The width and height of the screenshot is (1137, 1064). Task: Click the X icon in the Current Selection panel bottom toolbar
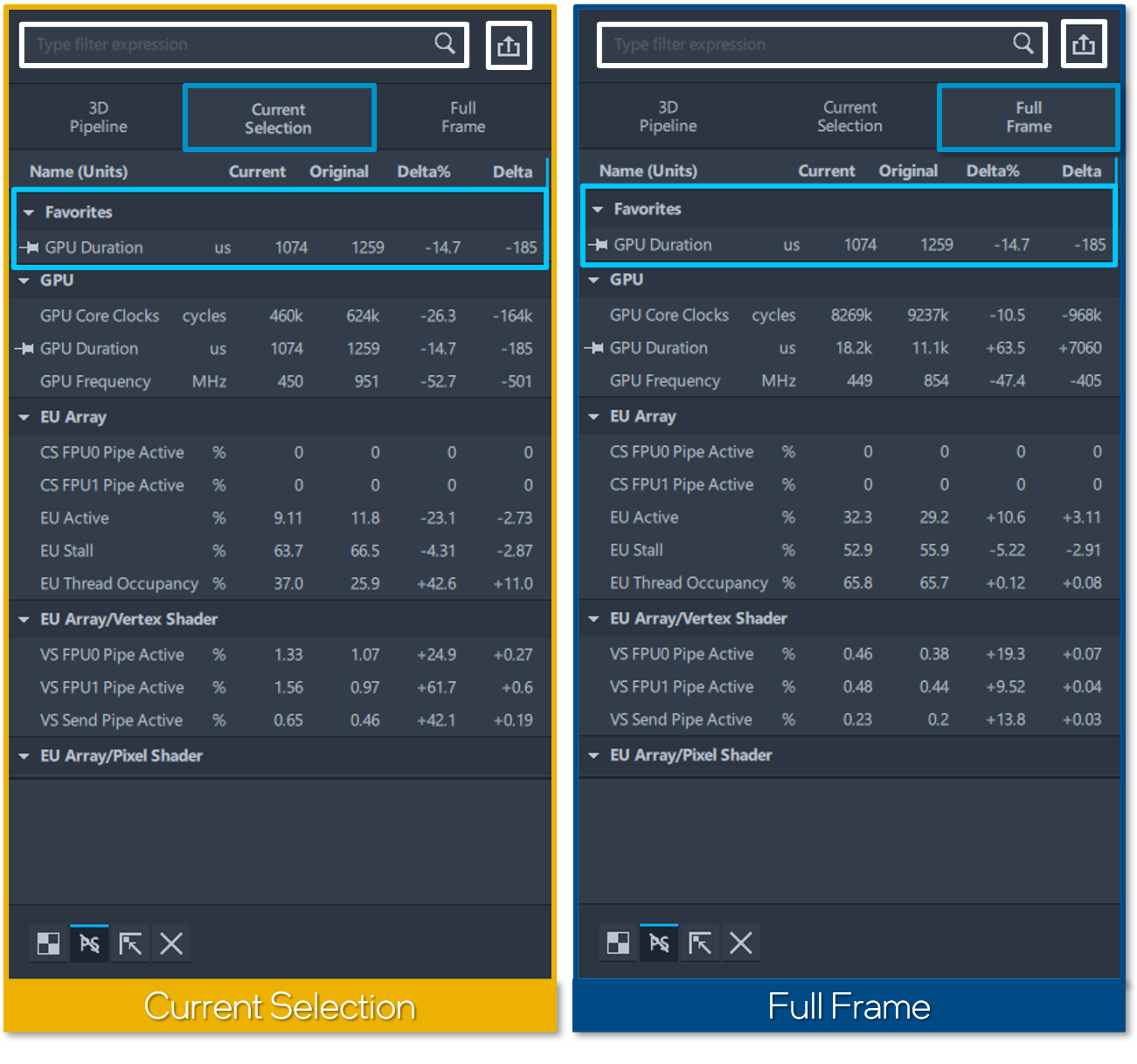[171, 943]
